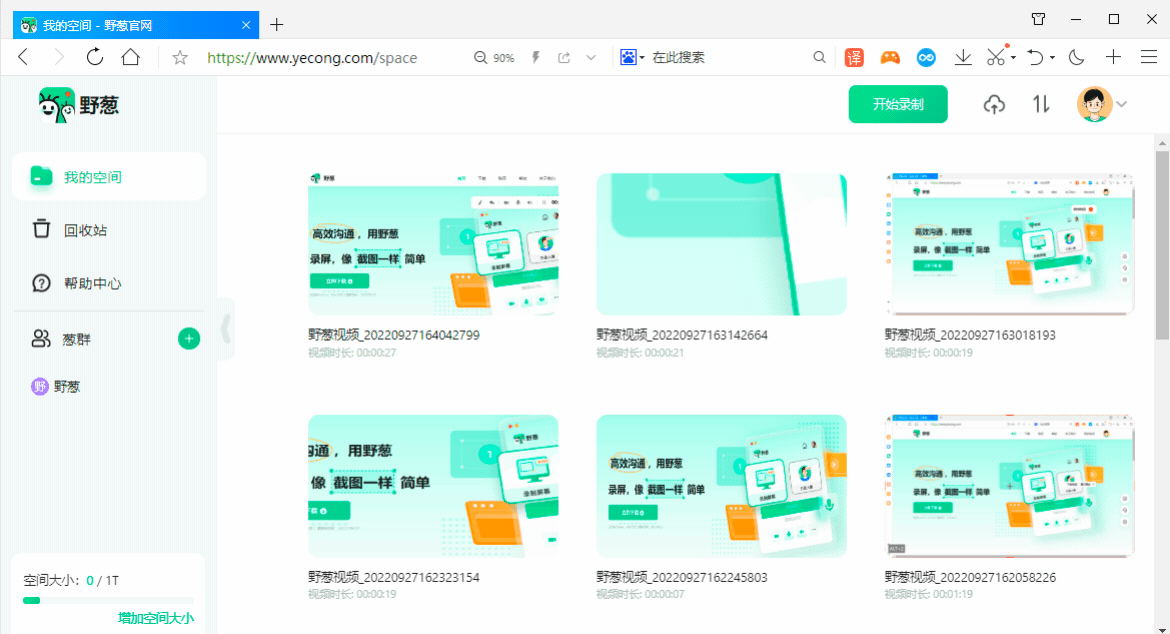This screenshot has height=634, width=1170.
Task: Click the search magnifier icon
Action: click(x=819, y=57)
